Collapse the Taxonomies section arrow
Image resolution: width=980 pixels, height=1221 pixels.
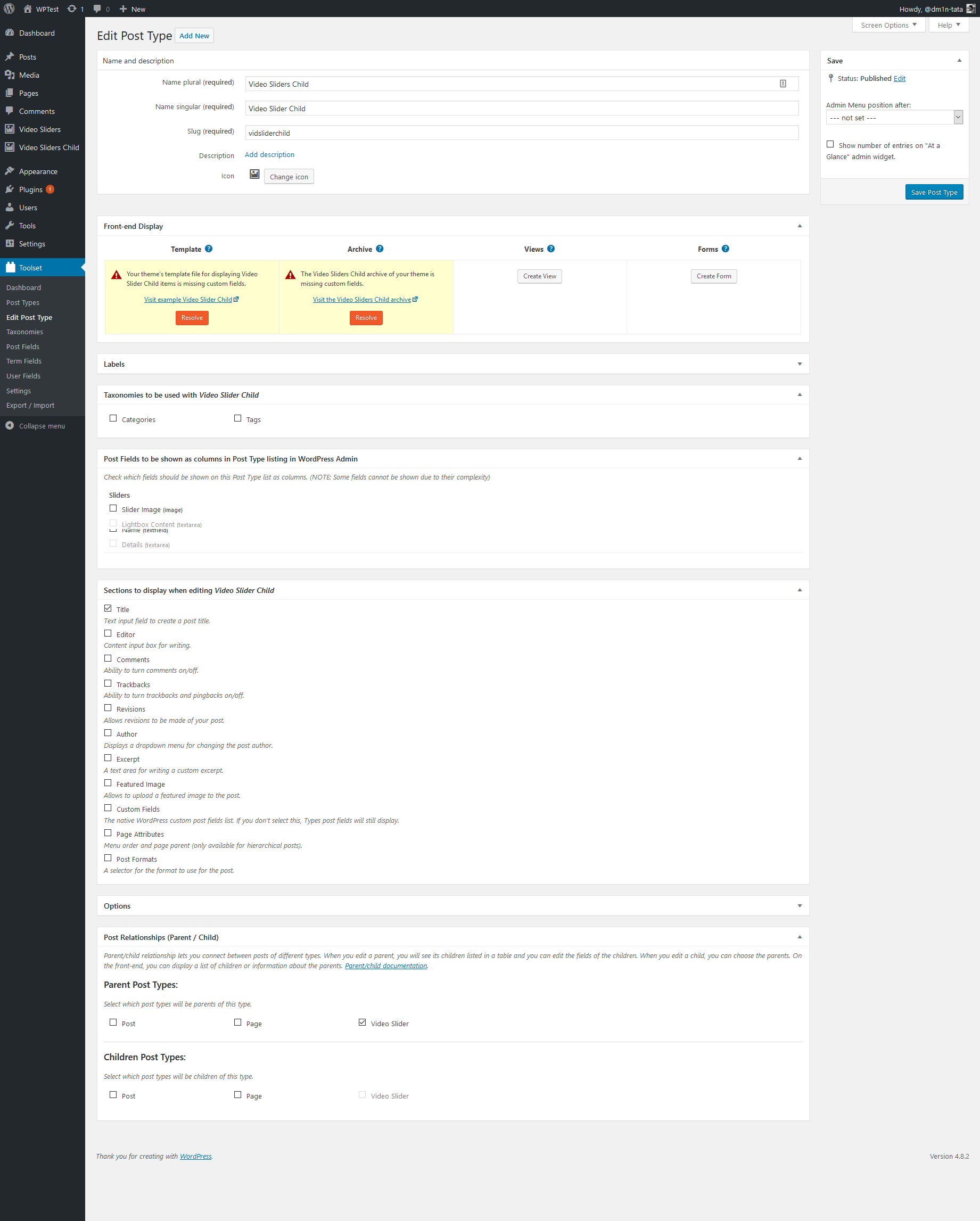[800, 395]
